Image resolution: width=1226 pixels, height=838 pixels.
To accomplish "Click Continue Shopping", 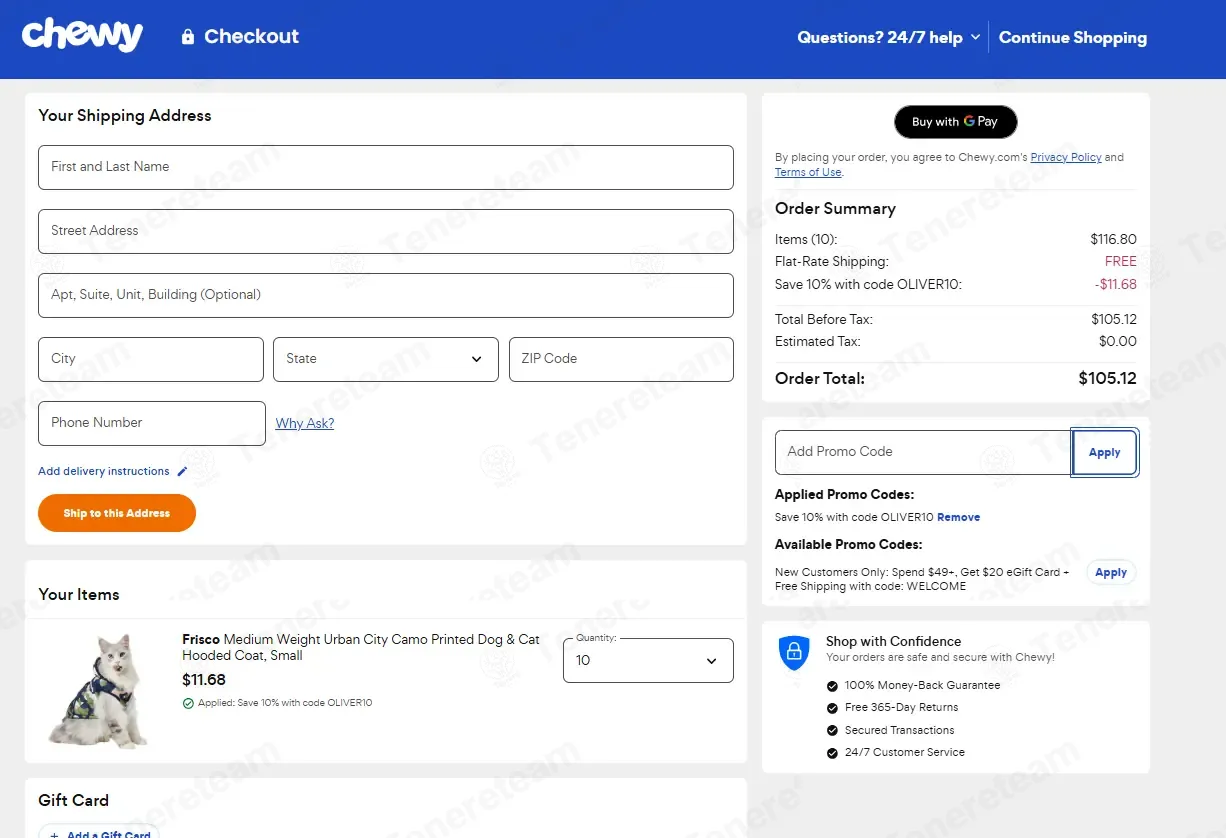I will 1073,38.
